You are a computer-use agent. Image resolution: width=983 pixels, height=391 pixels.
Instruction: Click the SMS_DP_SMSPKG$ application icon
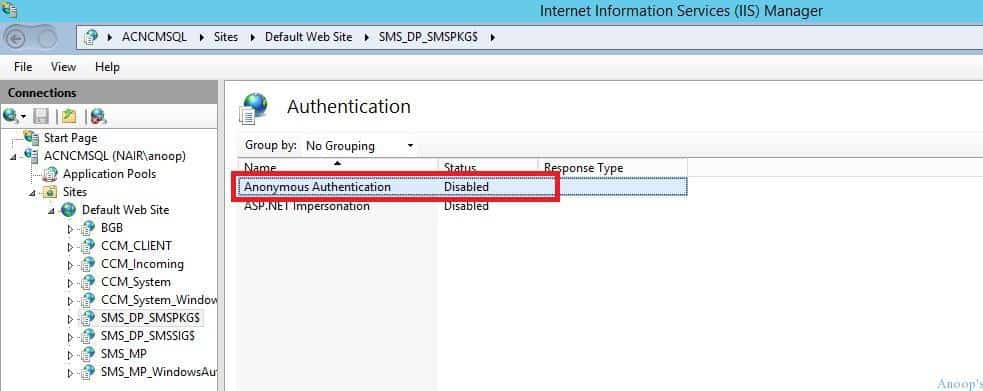pyautogui.click(x=88, y=318)
